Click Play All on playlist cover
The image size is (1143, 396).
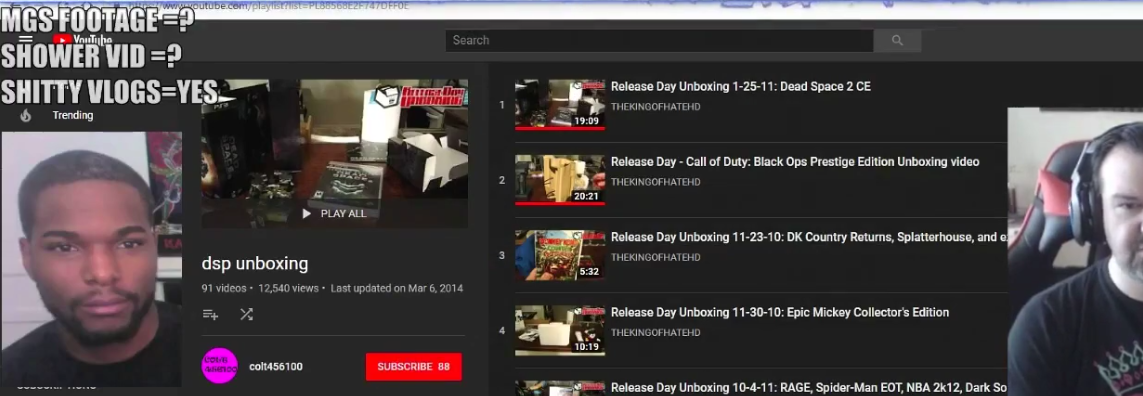pyautogui.click(x=335, y=214)
